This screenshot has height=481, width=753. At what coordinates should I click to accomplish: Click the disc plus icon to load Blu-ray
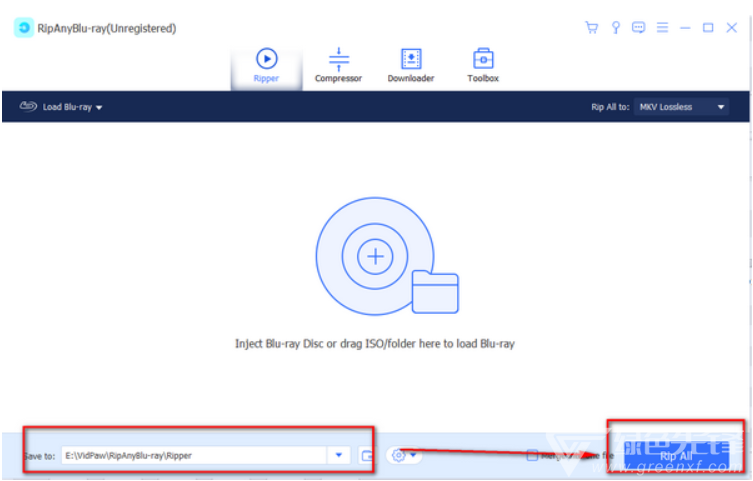point(375,256)
